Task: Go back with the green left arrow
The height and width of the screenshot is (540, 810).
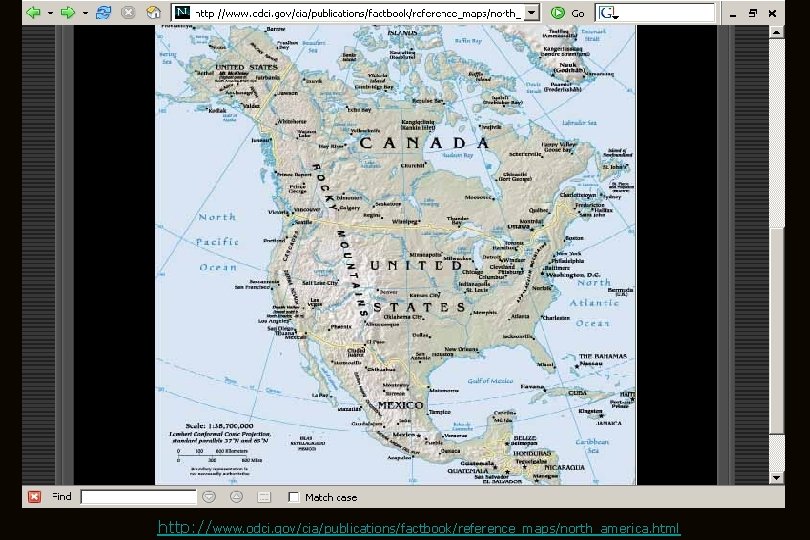Action: (34, 12)
